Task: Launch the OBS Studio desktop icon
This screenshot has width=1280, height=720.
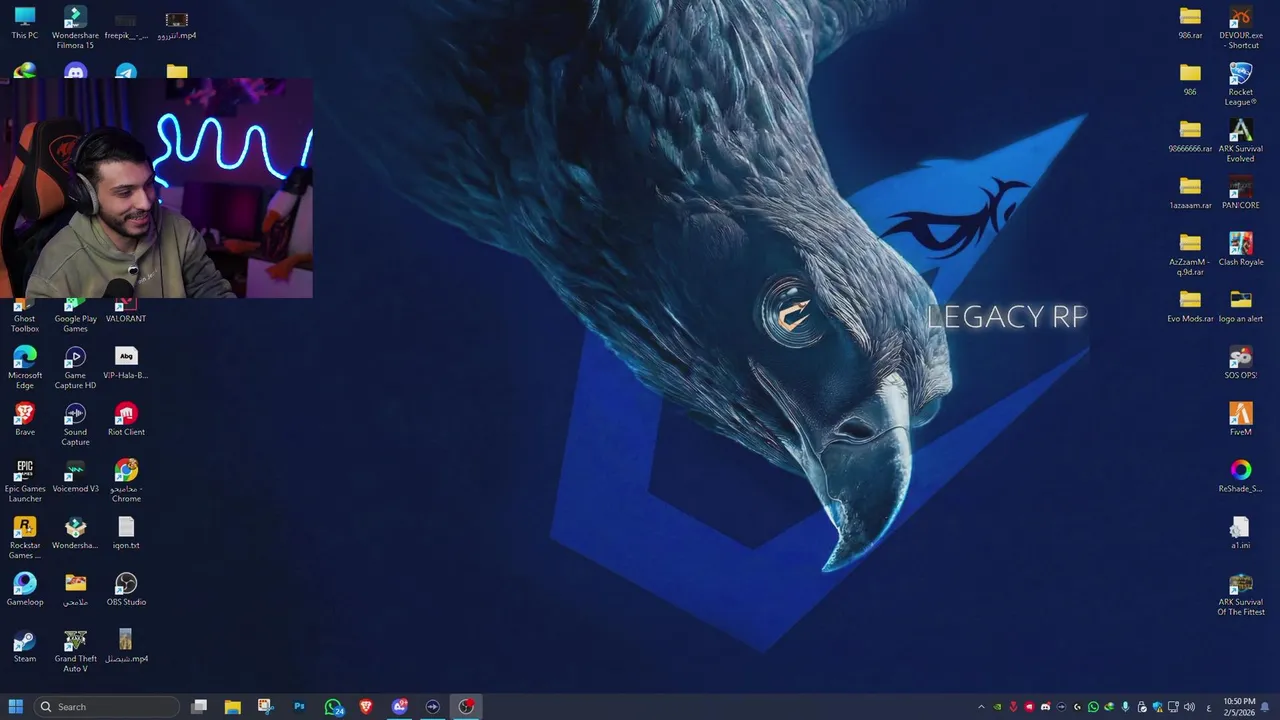Action: [126, 590]
